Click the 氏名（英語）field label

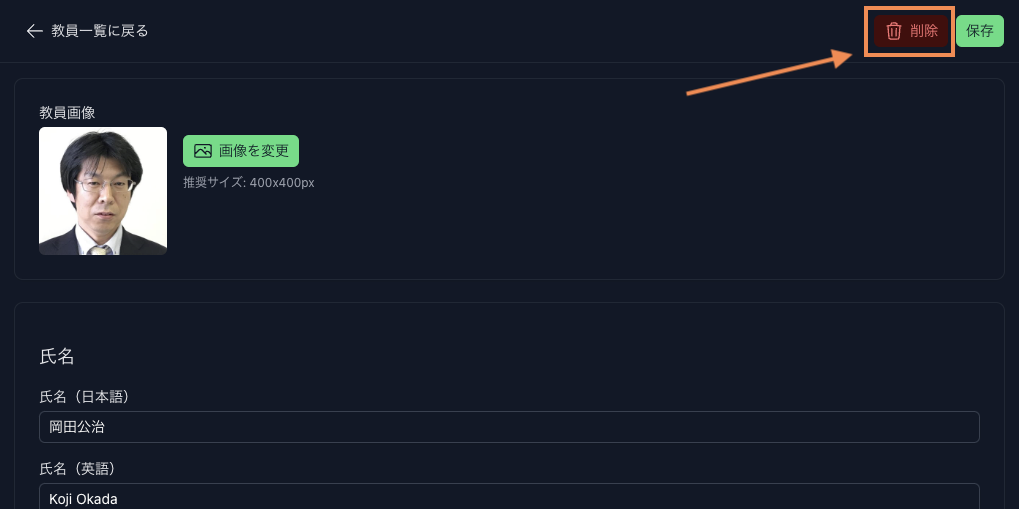(85, 468)
